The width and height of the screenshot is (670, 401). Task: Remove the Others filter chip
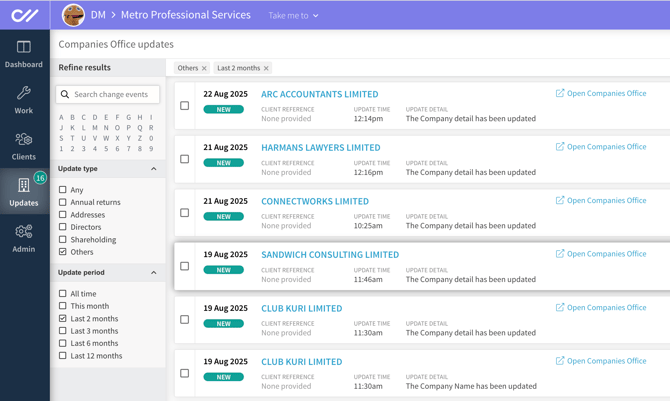204,68
